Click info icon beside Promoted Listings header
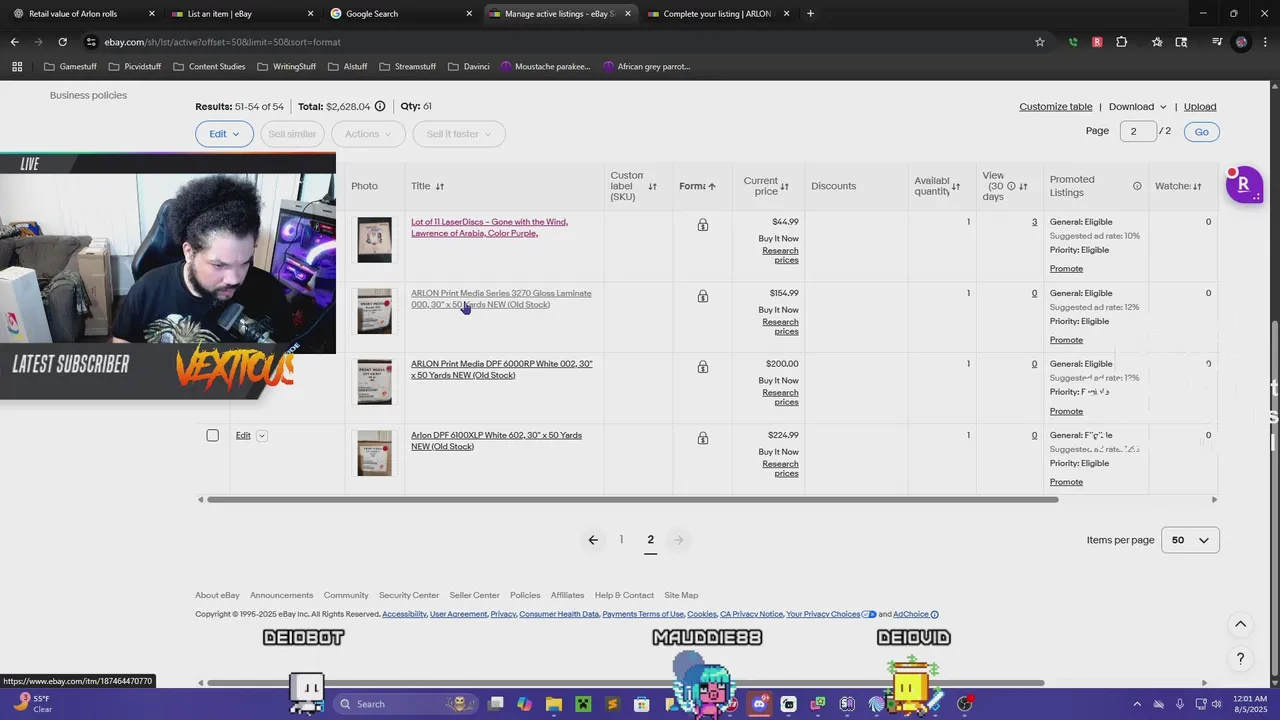 [1137, 186]
